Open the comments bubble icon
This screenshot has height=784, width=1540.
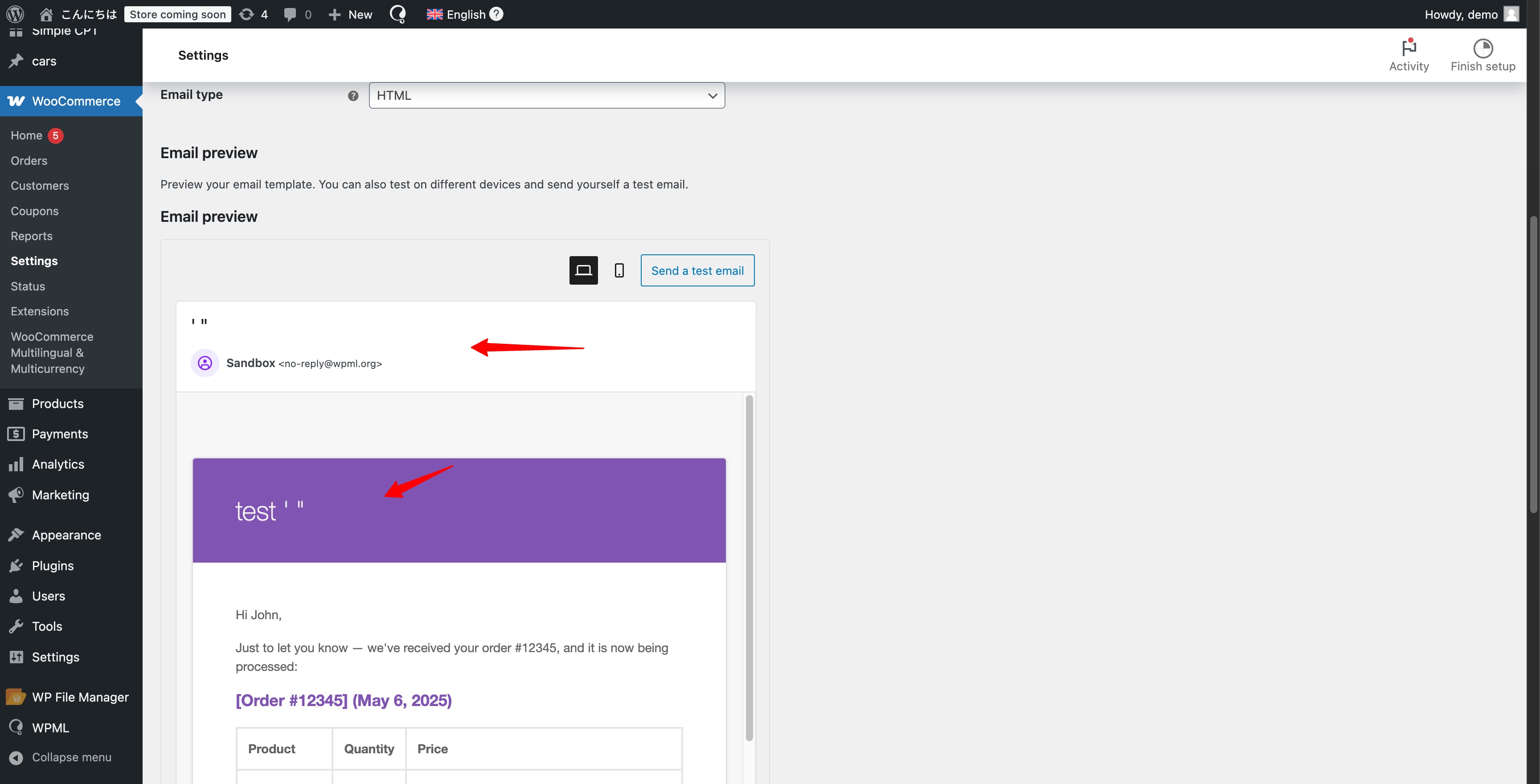point(290,14)
